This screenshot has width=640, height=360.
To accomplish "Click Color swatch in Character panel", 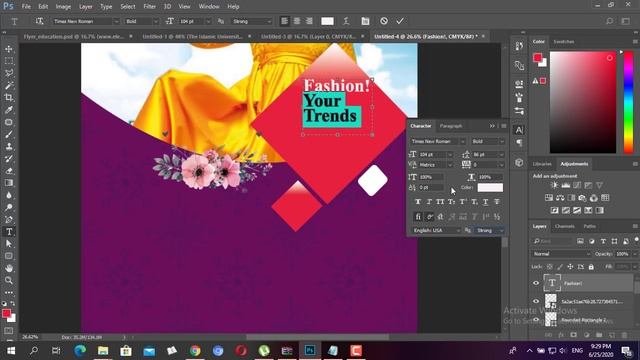I will coord(490,187).
